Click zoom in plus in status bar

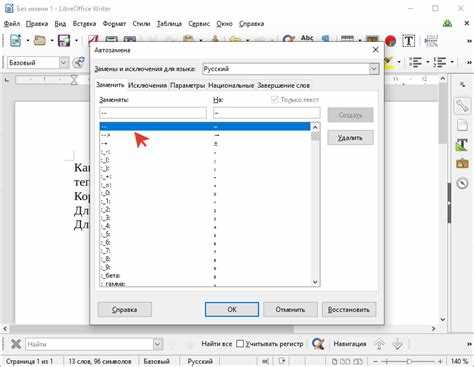click(440, 361)
